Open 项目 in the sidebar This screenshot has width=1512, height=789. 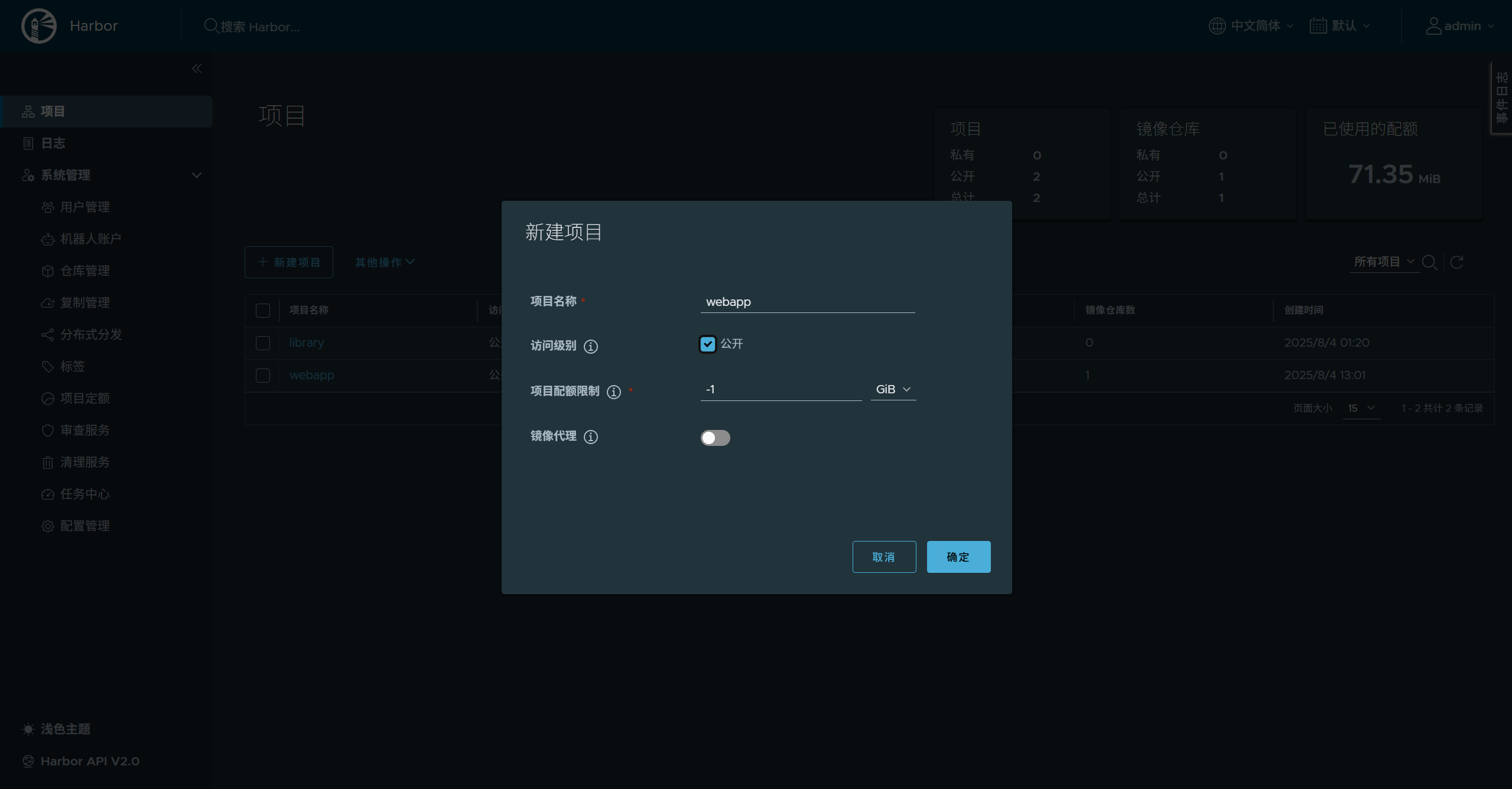[107, 112]
